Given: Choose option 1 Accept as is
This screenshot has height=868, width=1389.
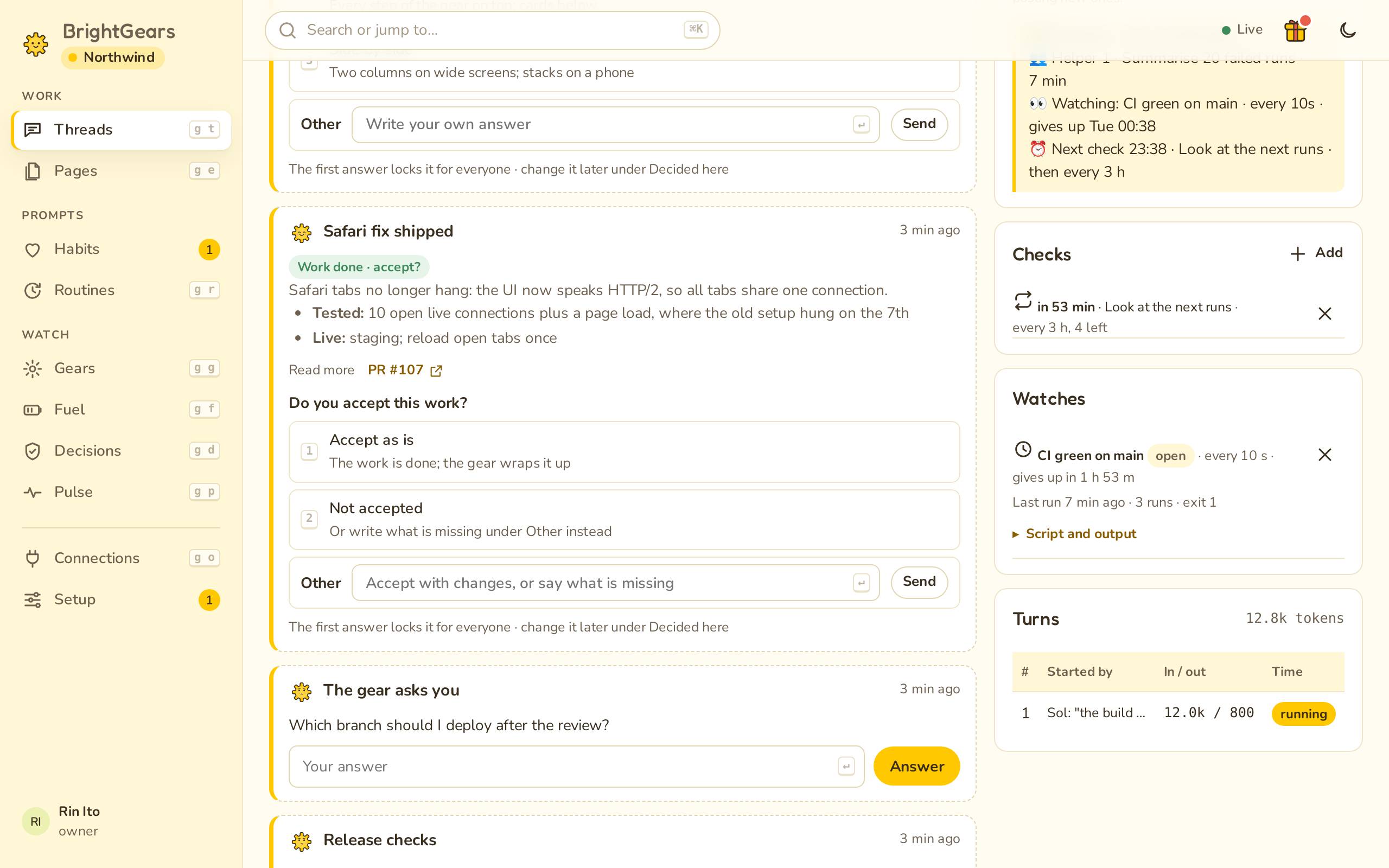Looking at the screenshot, I should coord(624,452).
